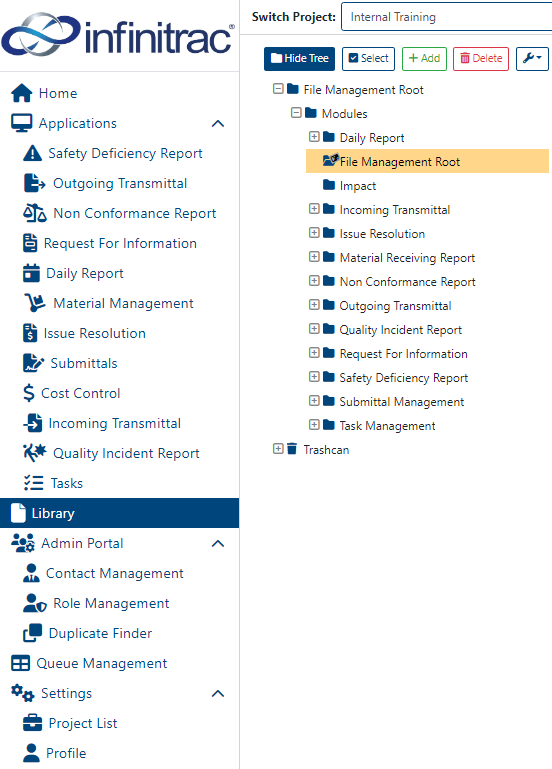Expand the Task Management folder
Image resolution: width=552 pixels, height=769 pixels.
click(x=314, y=425)
